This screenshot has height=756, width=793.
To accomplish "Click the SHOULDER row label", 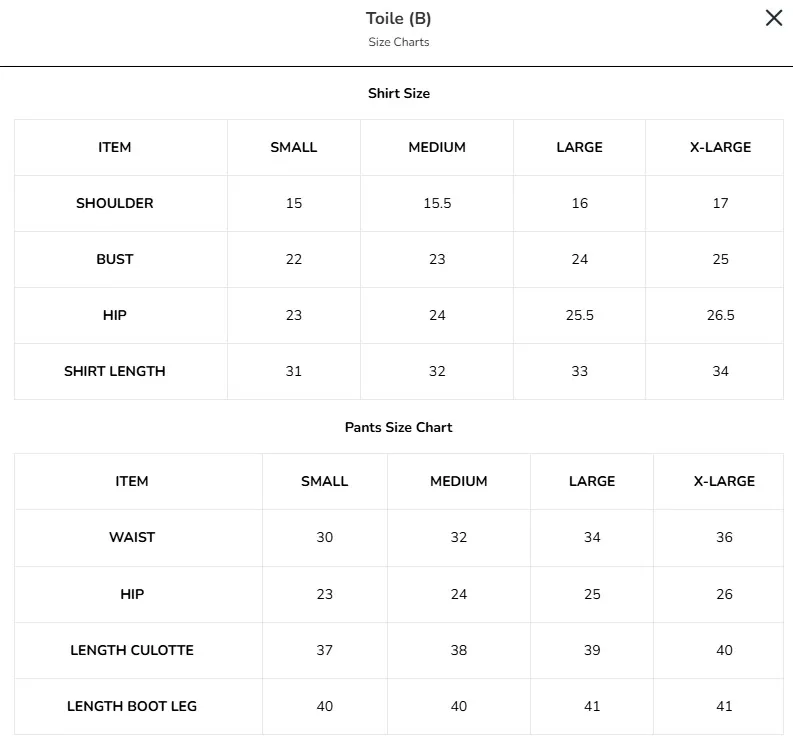I will click(x=114, y=203).
